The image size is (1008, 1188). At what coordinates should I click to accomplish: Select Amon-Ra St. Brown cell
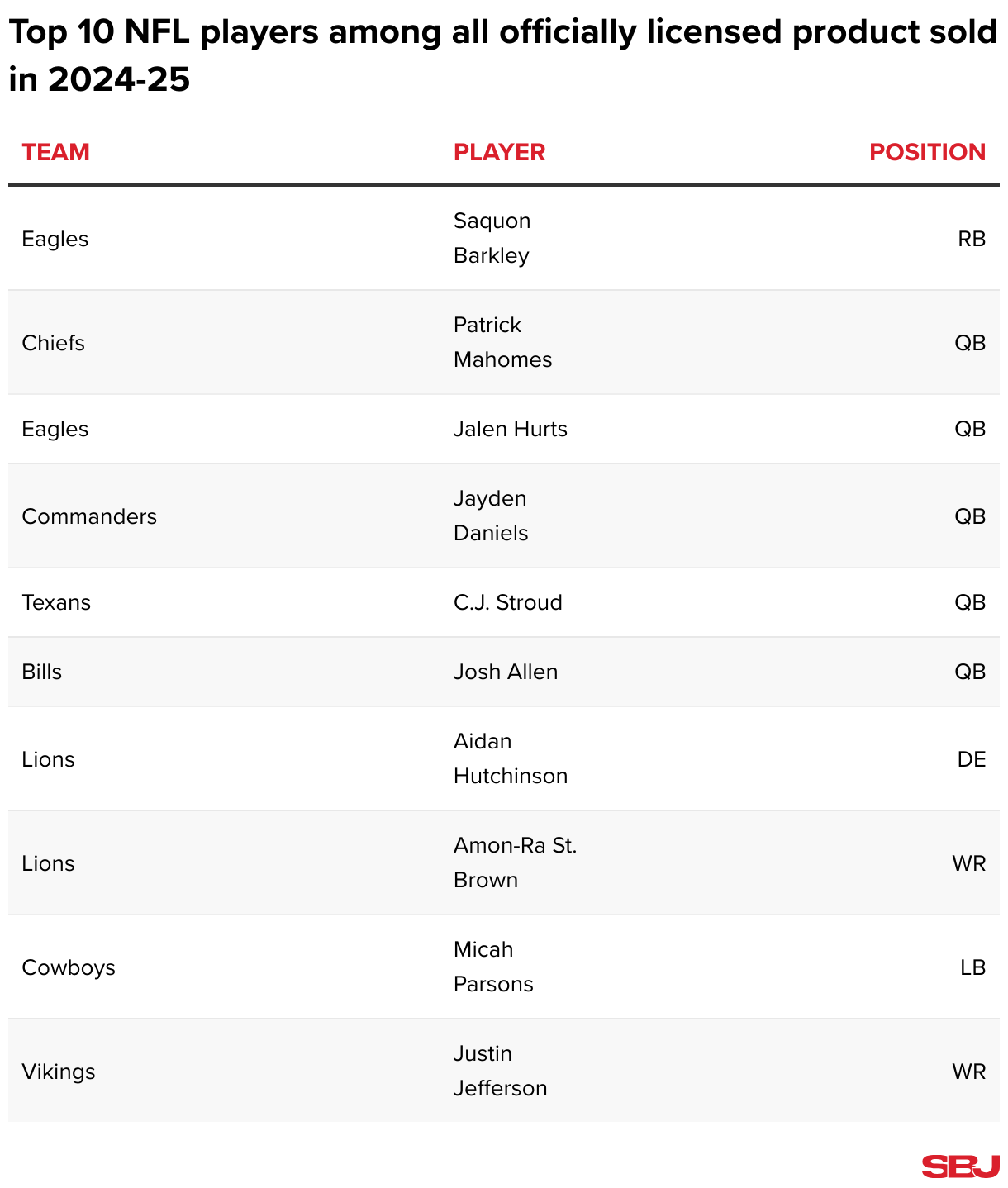tap(515, 862)
